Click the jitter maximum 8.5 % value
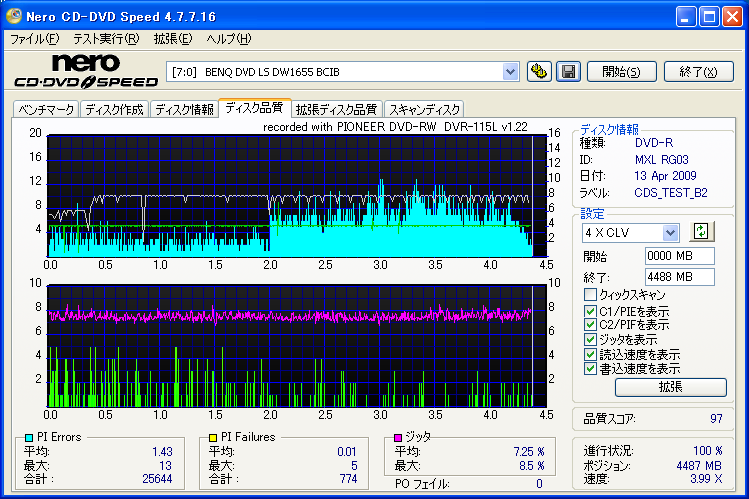Image resolution: width=749 pixels, height=499 pixels. [x=532, y=466]
